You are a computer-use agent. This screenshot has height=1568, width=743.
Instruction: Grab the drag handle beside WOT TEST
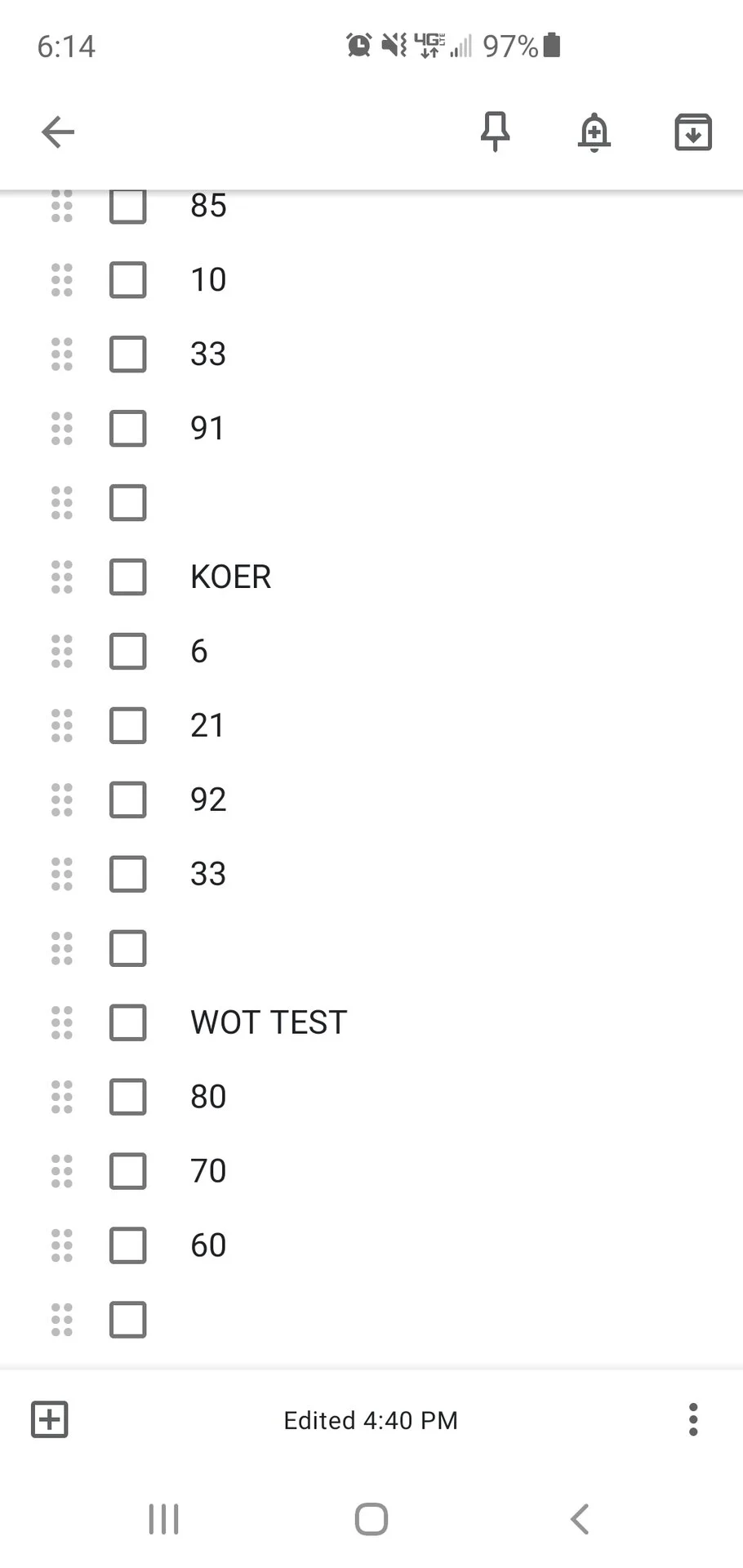click(62, 1022)
